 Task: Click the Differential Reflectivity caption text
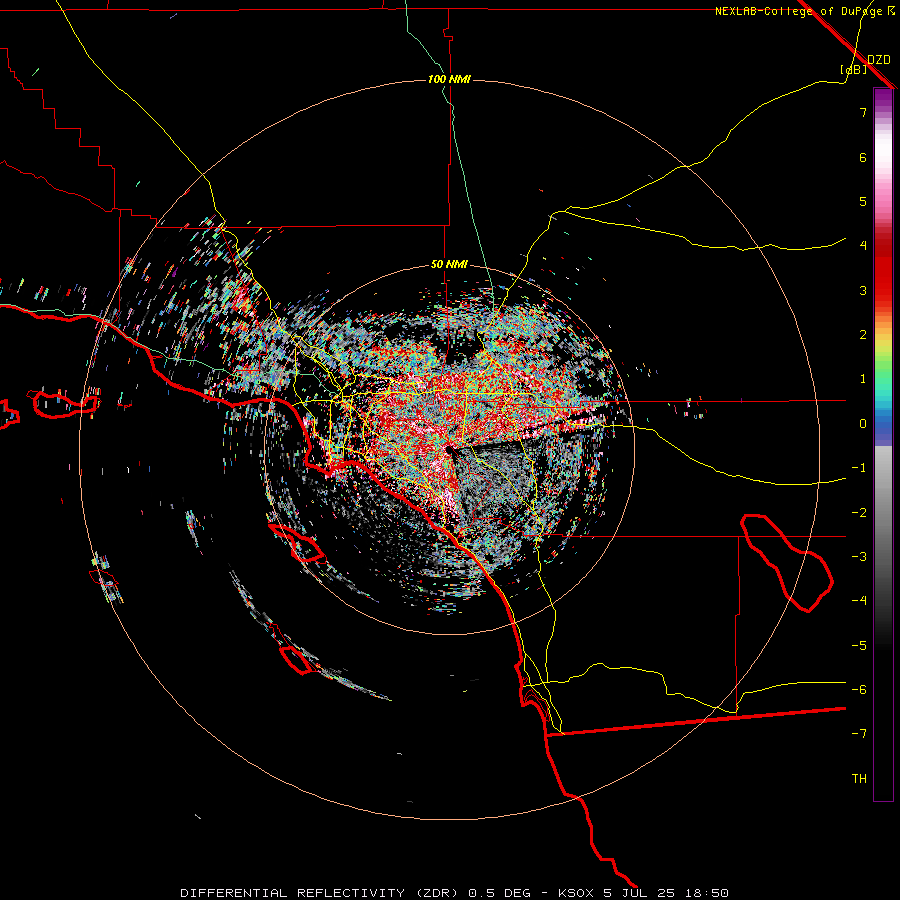319,893
